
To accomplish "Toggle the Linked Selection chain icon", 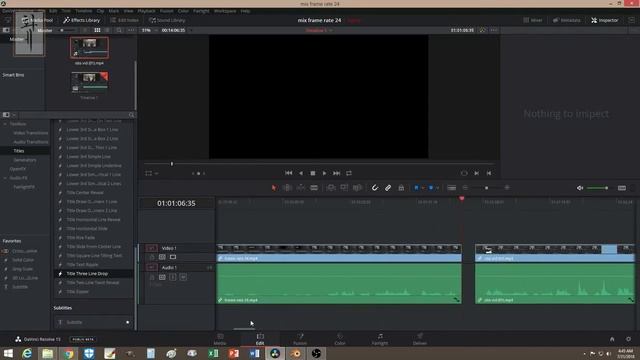I will coord(388,188).
